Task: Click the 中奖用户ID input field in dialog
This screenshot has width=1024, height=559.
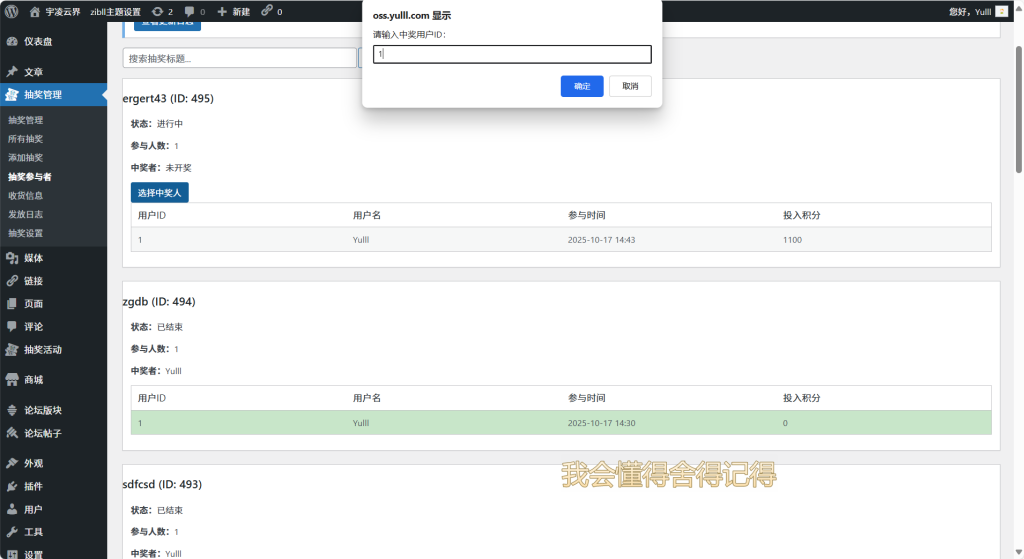Action: (512, 54)
